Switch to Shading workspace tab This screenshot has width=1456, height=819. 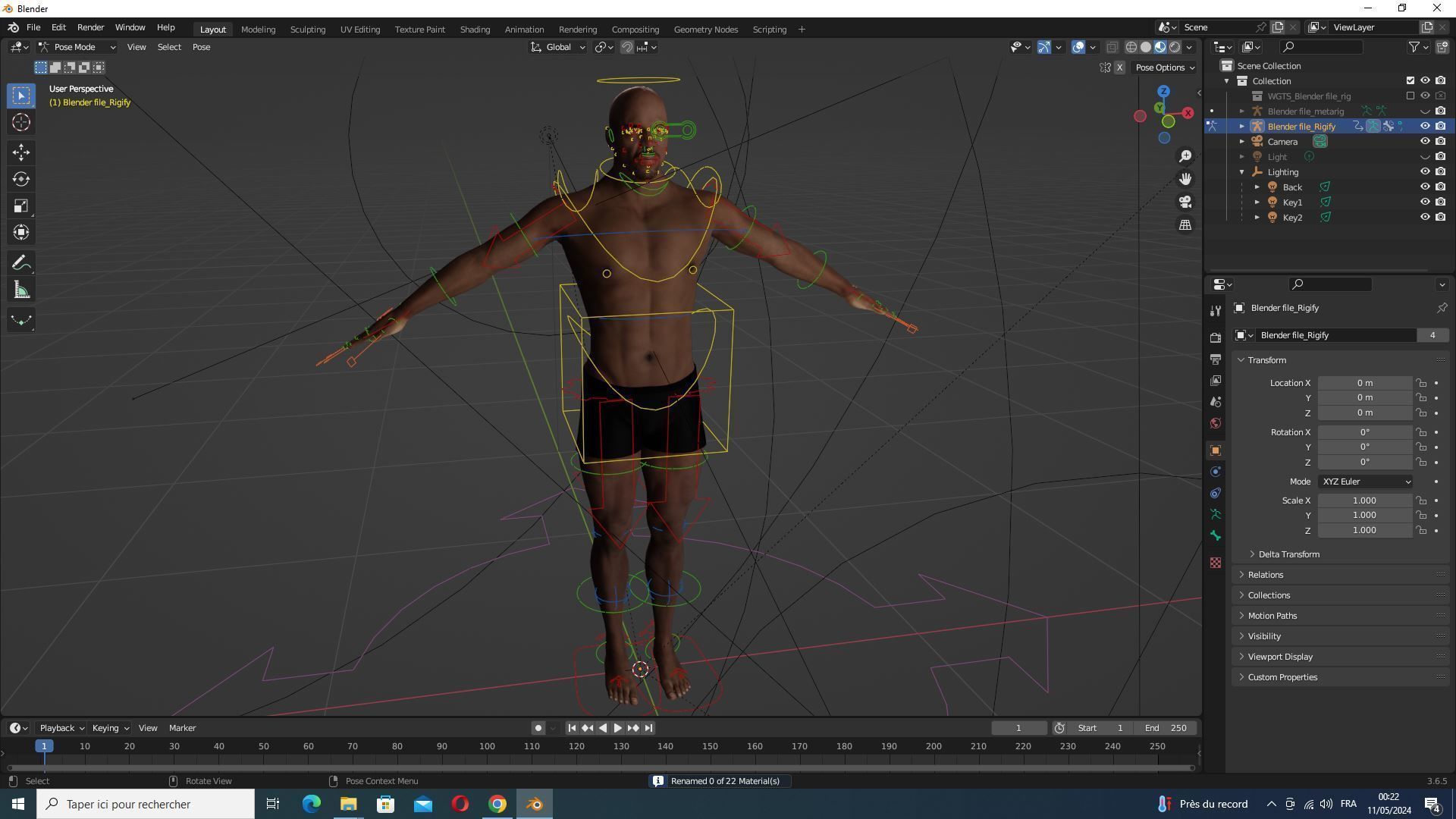coord(475,30)
